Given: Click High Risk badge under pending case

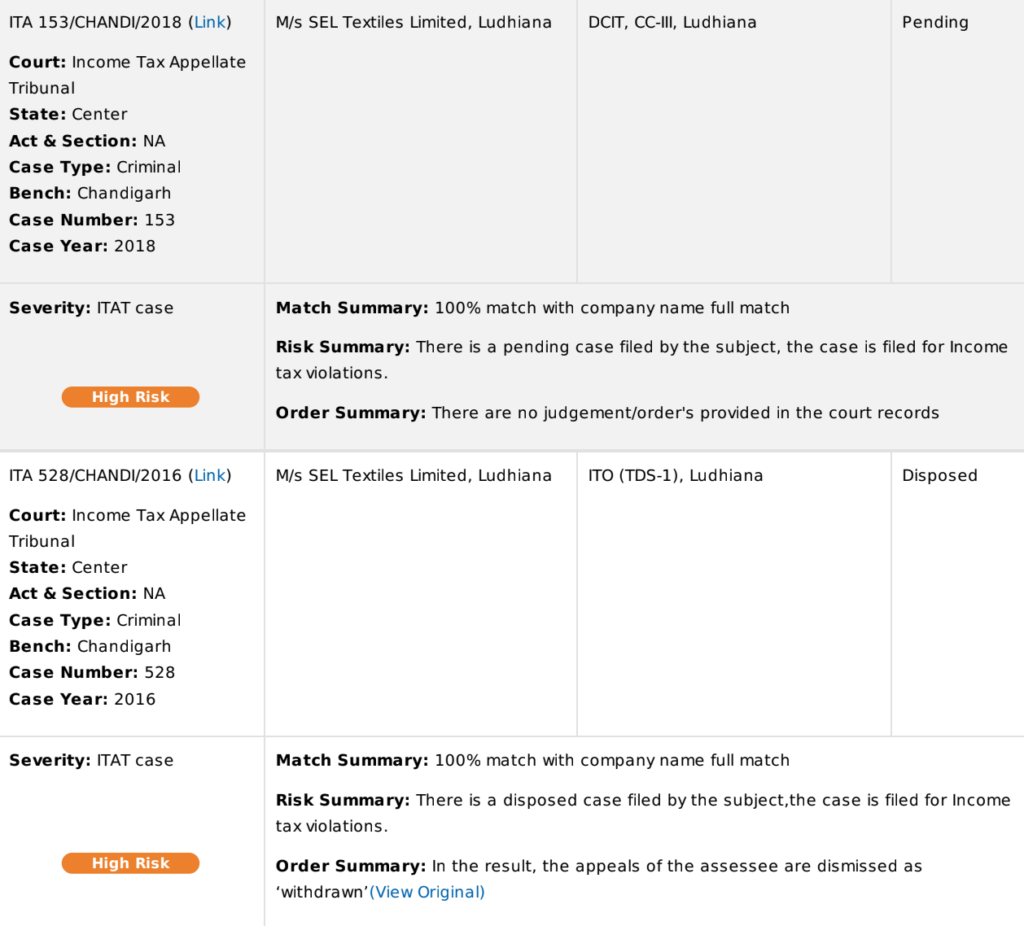Looking at the screenshot, I should coord(131,397).
